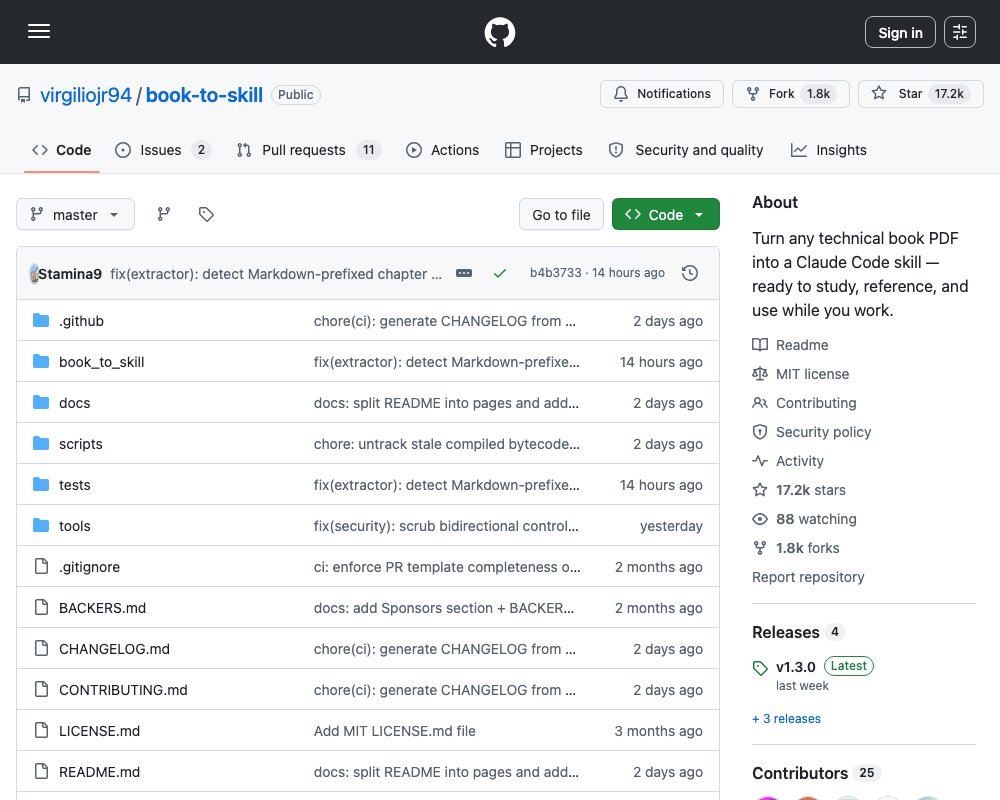
Task: Open the CHANGELOG.md file
Action: pyautogui.click(x=114, y=649)
